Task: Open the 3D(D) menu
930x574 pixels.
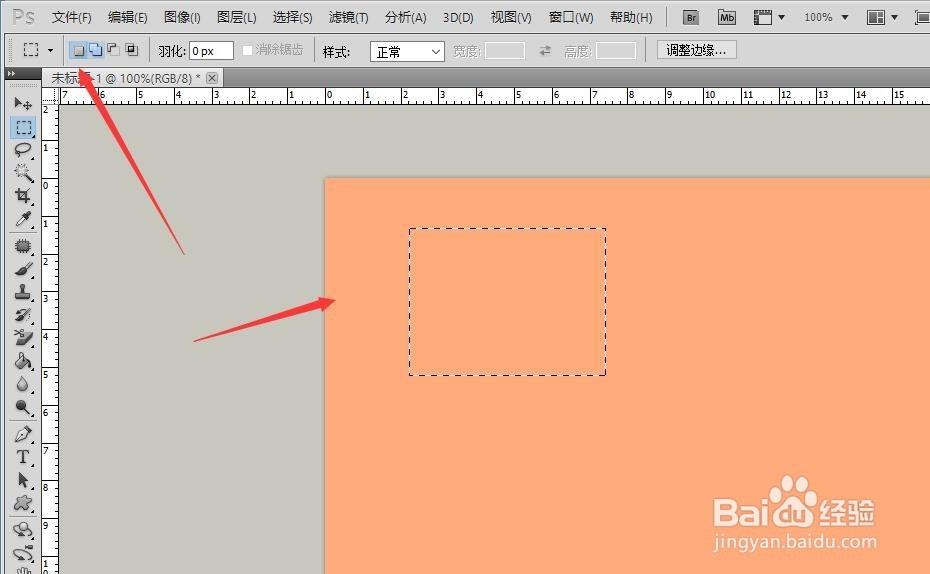Action: pos(458,17)
